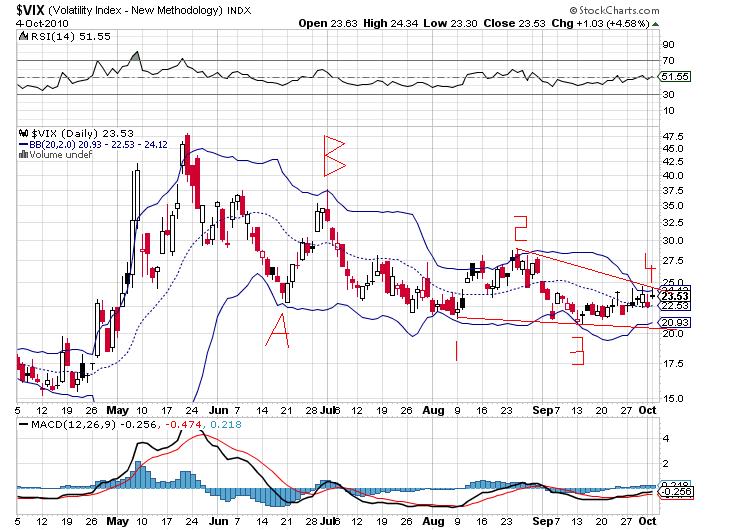Viewport: 756px width, 530px height.
Task: Click the $VIX (Daily) 23.53 legend text
Action: pos(82,134)
